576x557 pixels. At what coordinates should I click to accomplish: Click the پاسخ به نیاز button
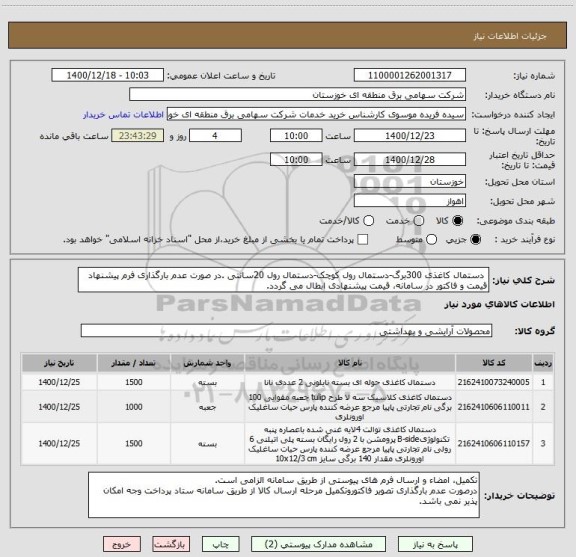(435, 544)
